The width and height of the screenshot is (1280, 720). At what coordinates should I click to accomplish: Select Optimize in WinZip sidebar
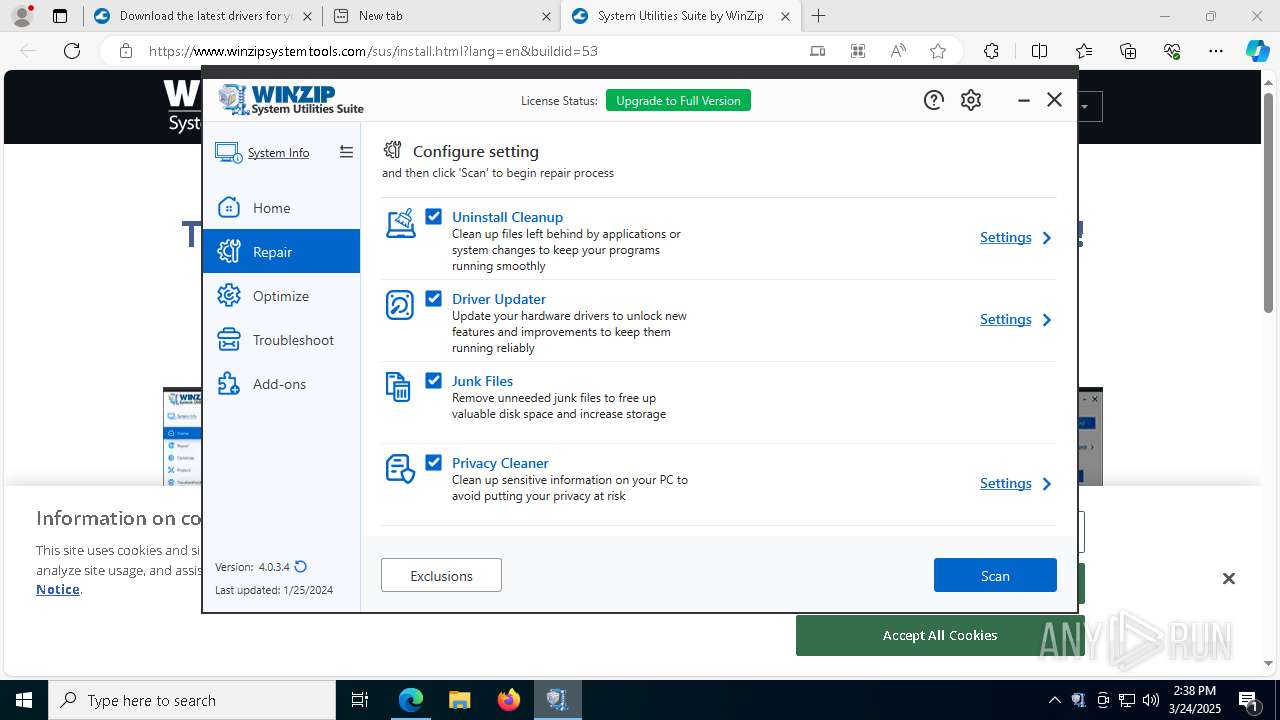281,295
